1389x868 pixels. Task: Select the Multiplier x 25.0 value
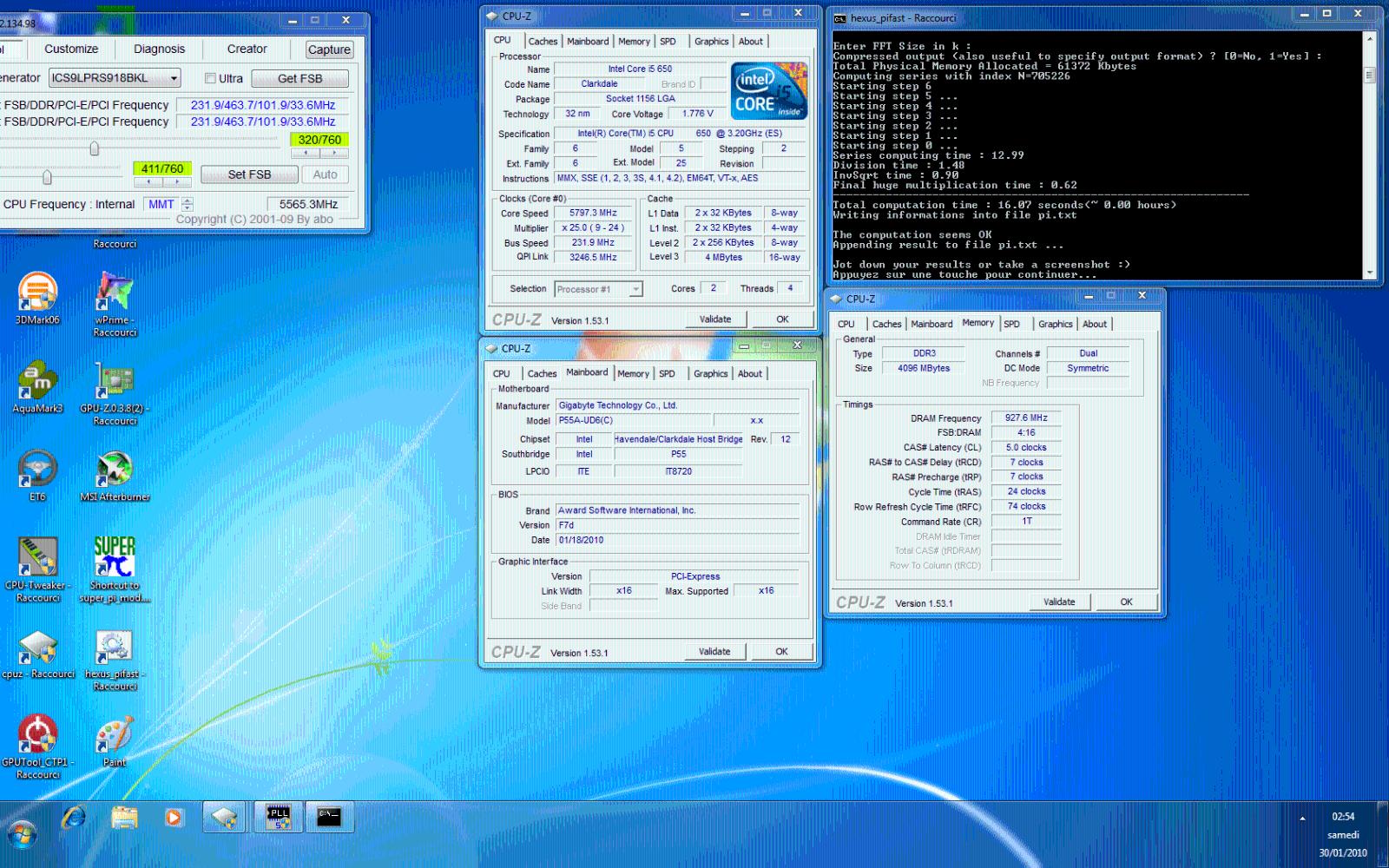[x=593, y=228]
